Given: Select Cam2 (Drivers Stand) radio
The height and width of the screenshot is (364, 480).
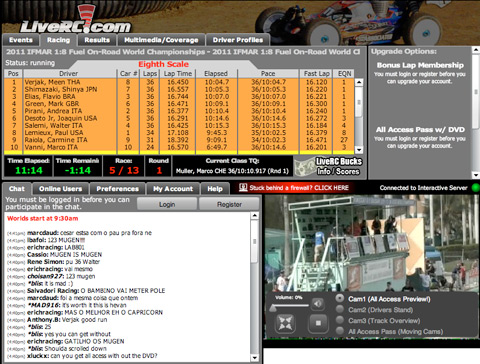Looking at the screenshot, I should point(340,309).
